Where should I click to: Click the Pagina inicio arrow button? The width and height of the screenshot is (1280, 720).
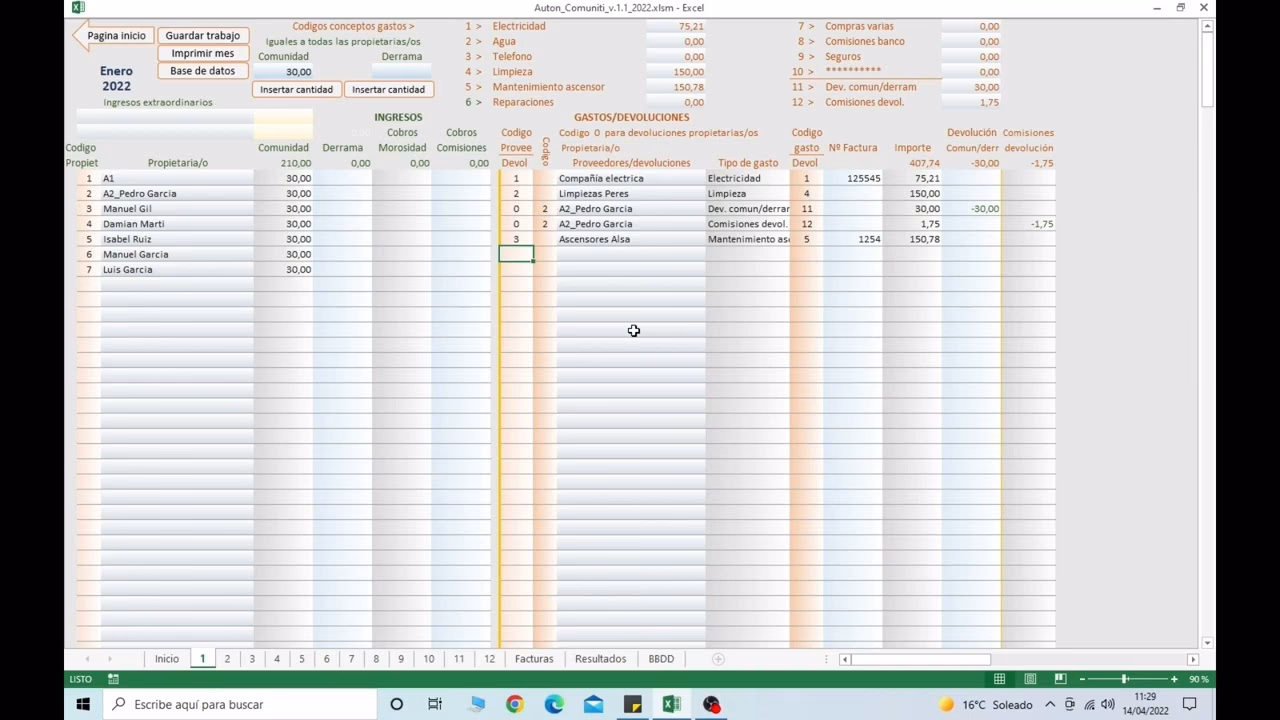(111, 36)
